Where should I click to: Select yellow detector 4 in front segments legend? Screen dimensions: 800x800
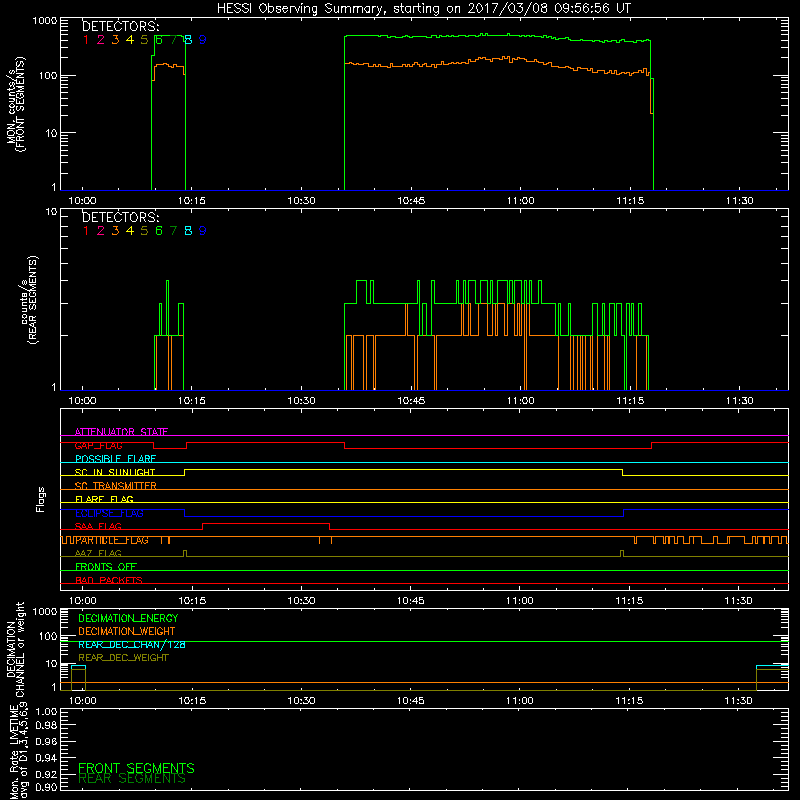130,40
